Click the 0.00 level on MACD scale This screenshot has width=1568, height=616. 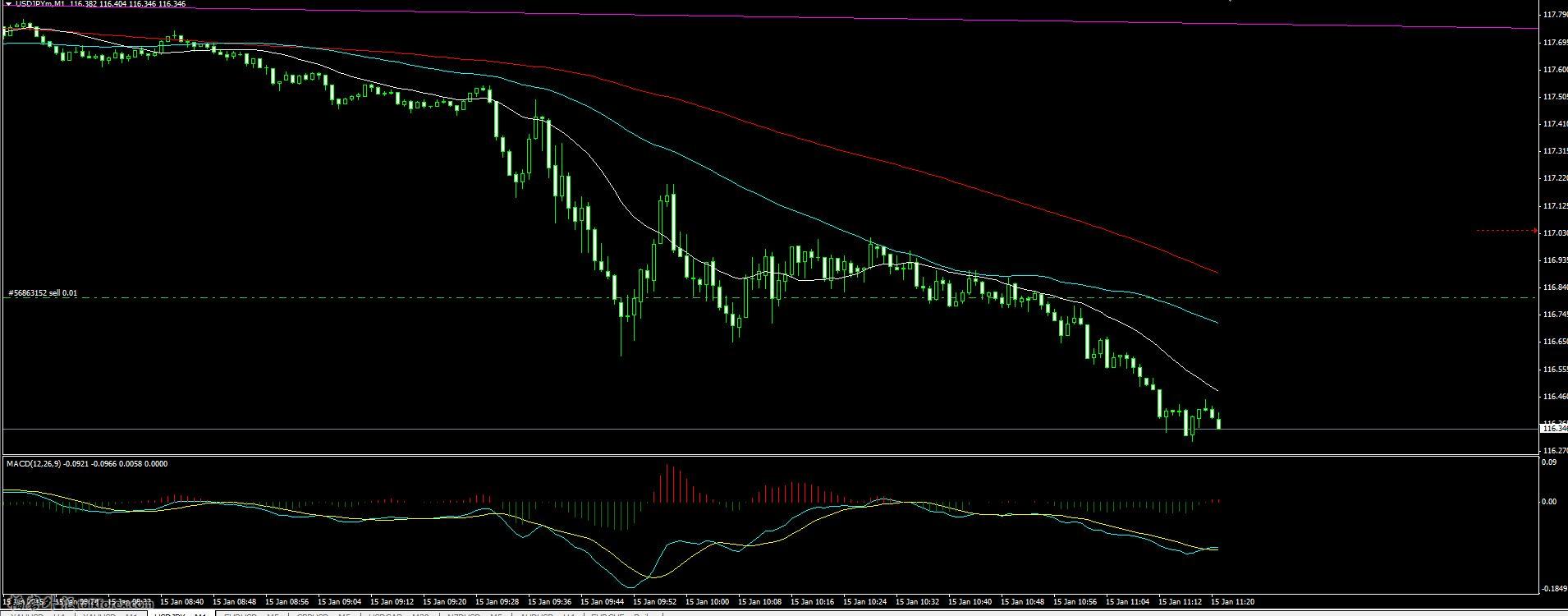[1548, 501]
